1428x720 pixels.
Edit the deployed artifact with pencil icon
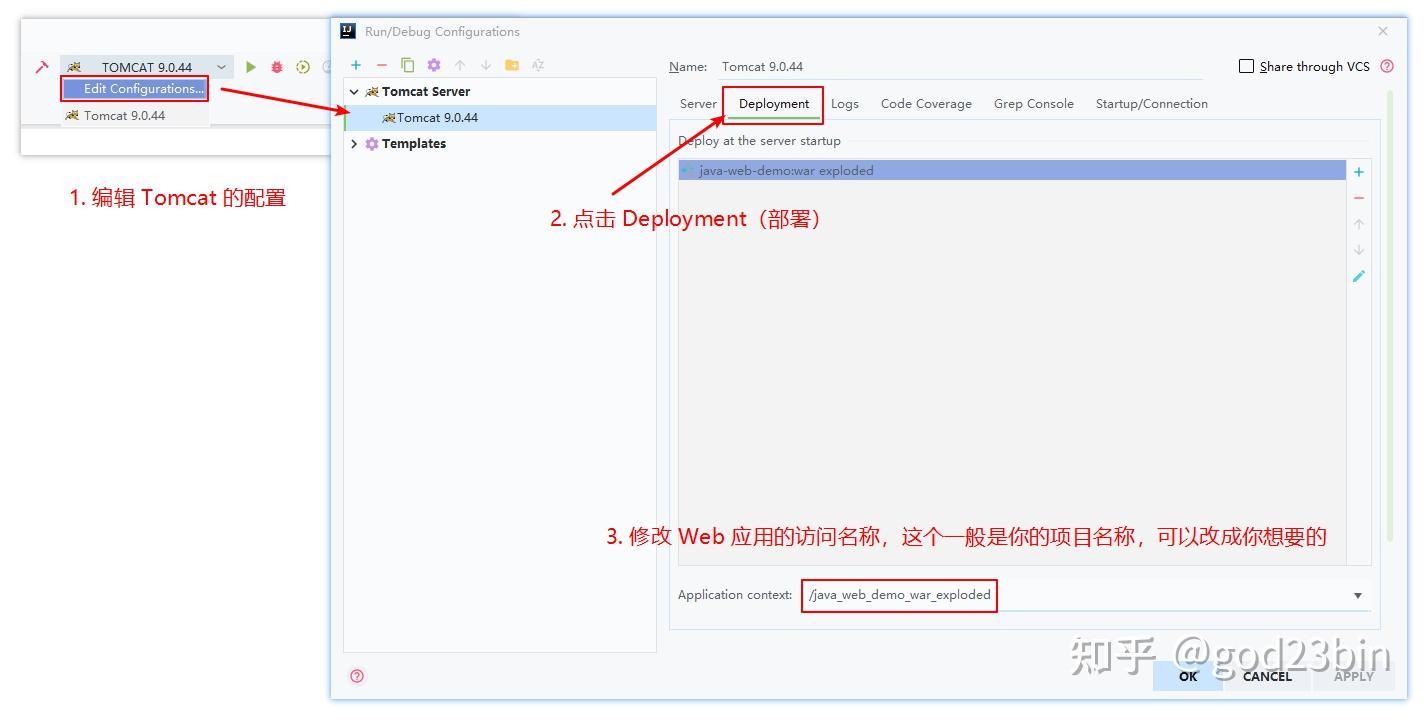(x=1358, y=275)
